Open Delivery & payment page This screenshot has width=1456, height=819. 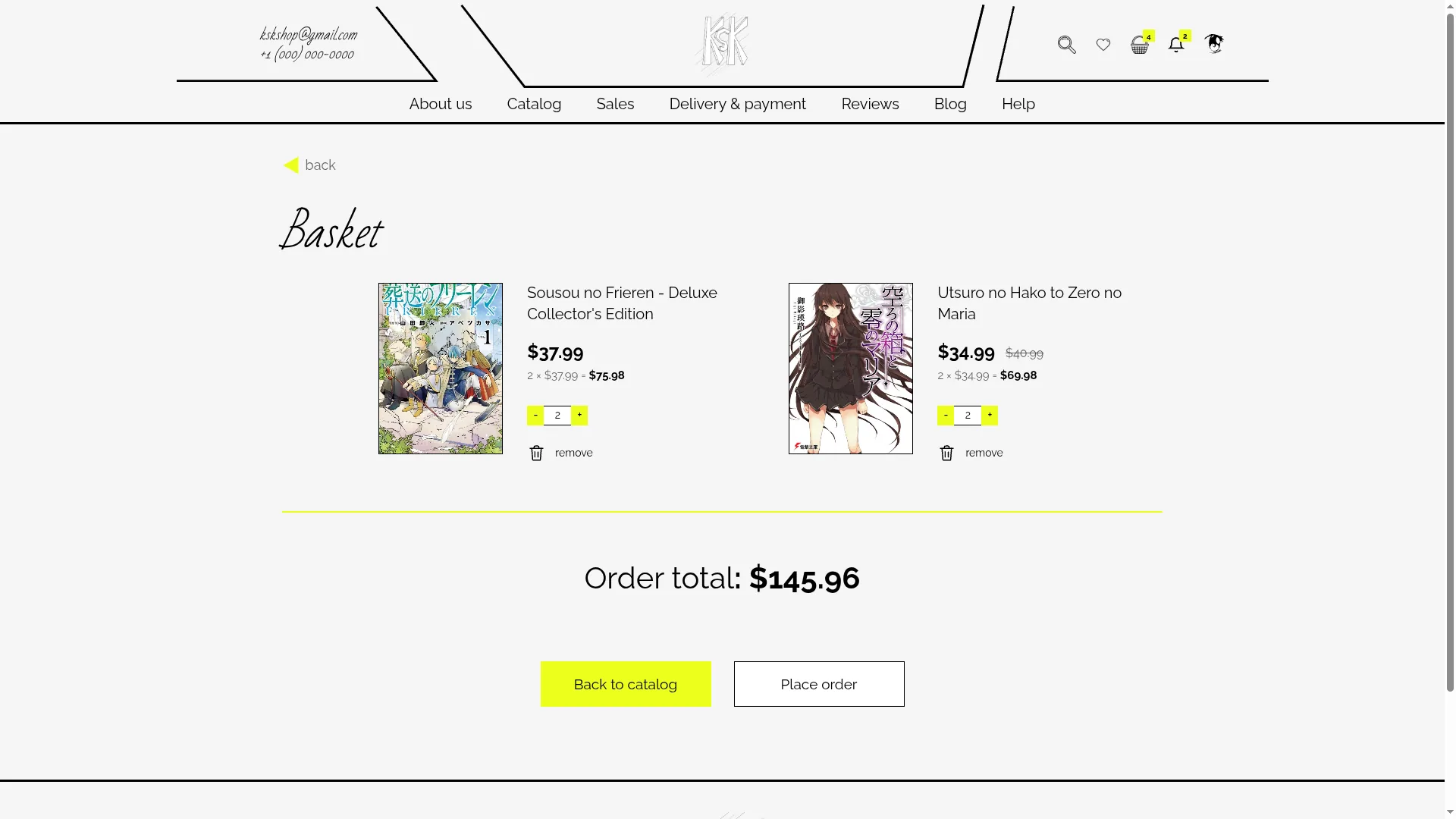click(737, 104)
